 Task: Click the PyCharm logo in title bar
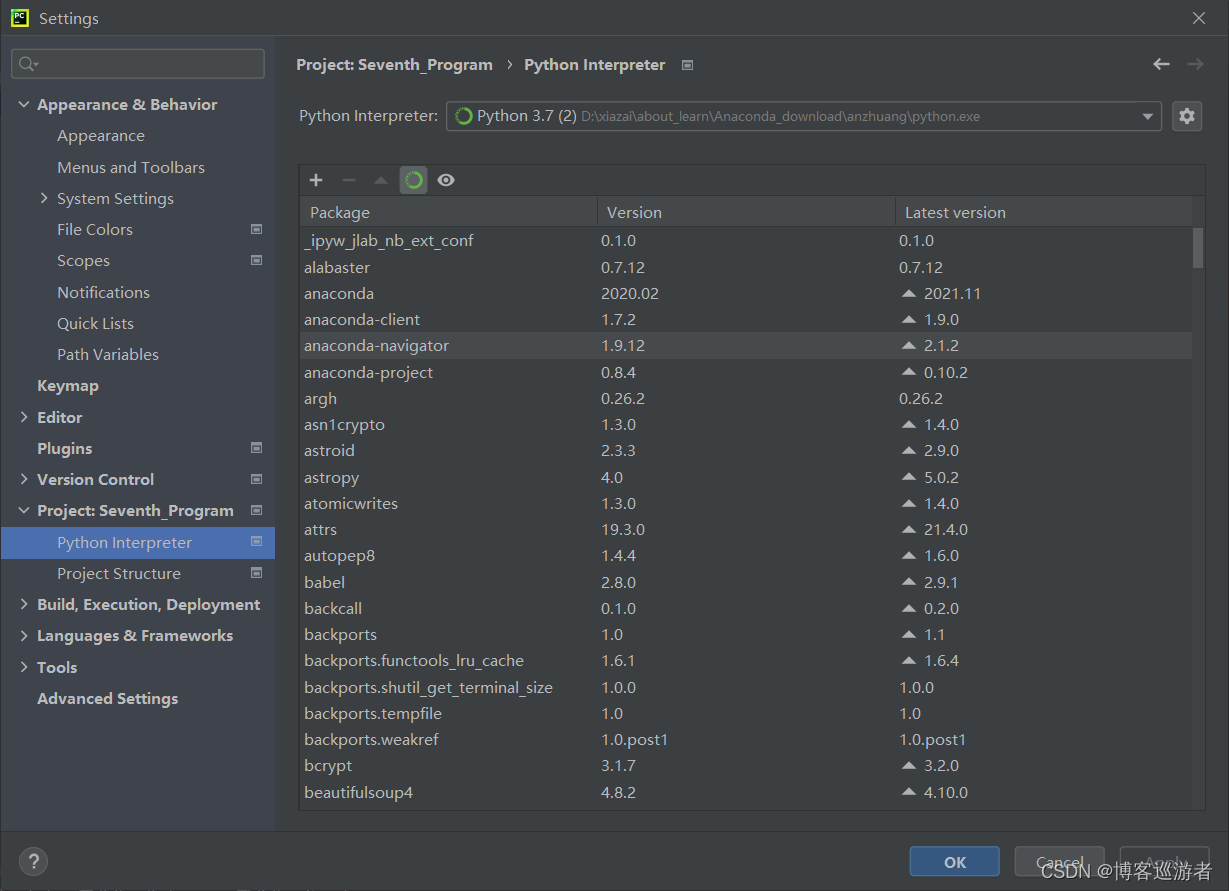(20, 17)
